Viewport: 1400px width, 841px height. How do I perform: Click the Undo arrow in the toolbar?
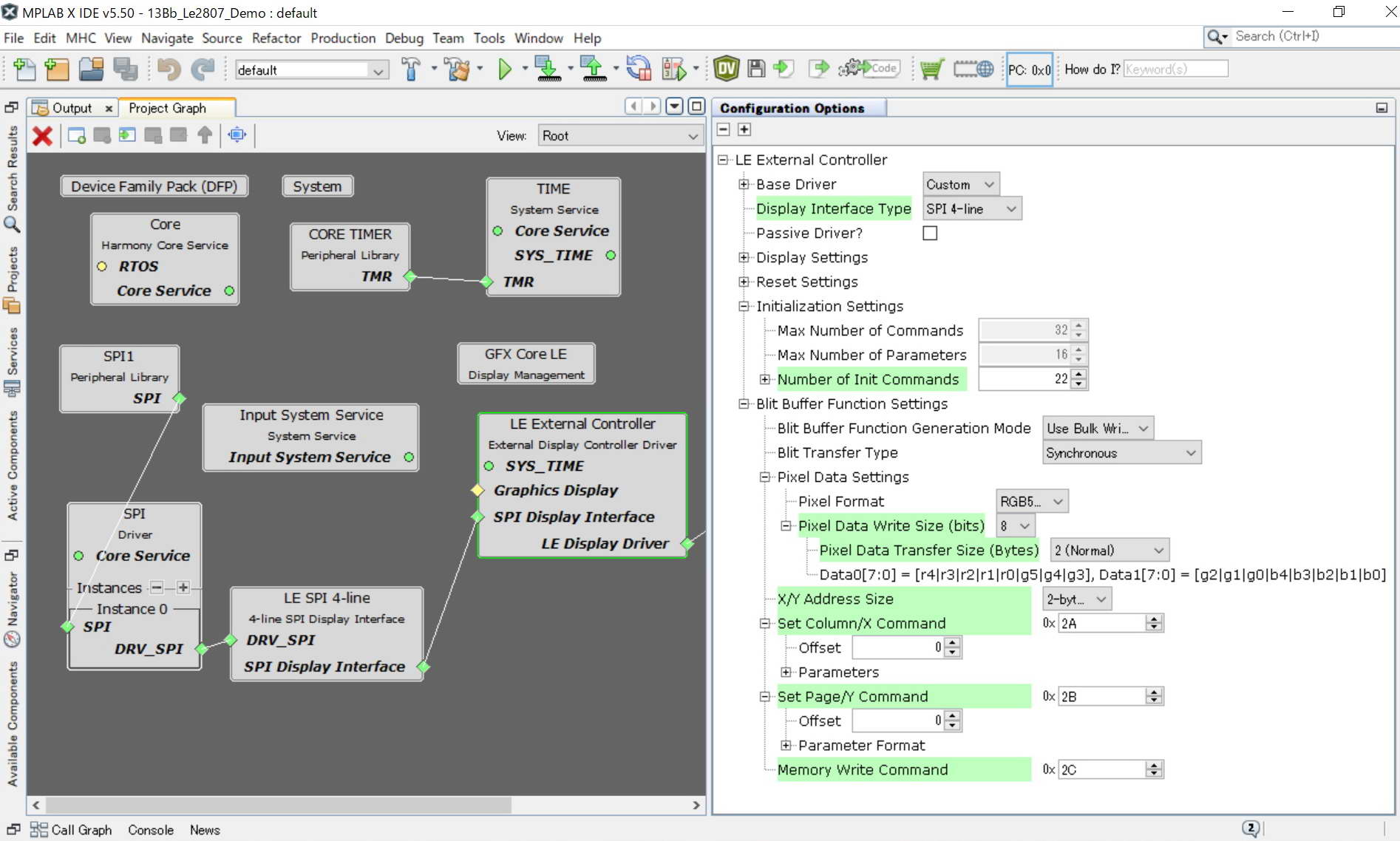click(169, 69)
